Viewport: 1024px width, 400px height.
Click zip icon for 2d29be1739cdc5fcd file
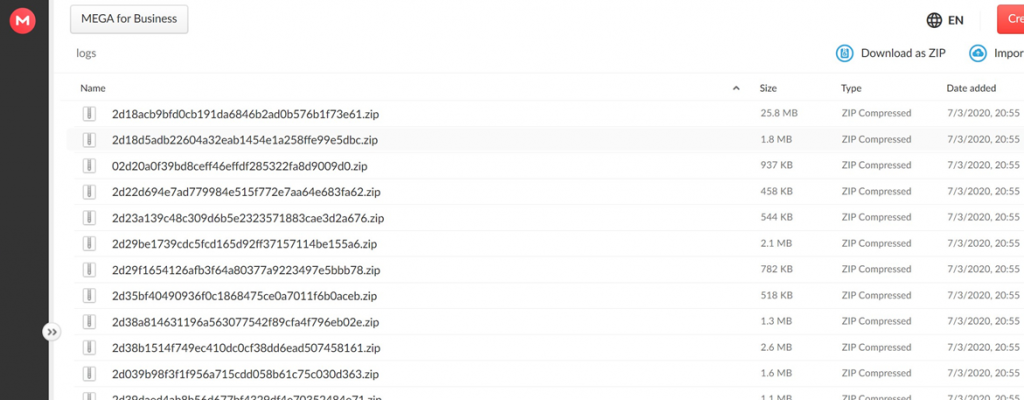(89, 244)
